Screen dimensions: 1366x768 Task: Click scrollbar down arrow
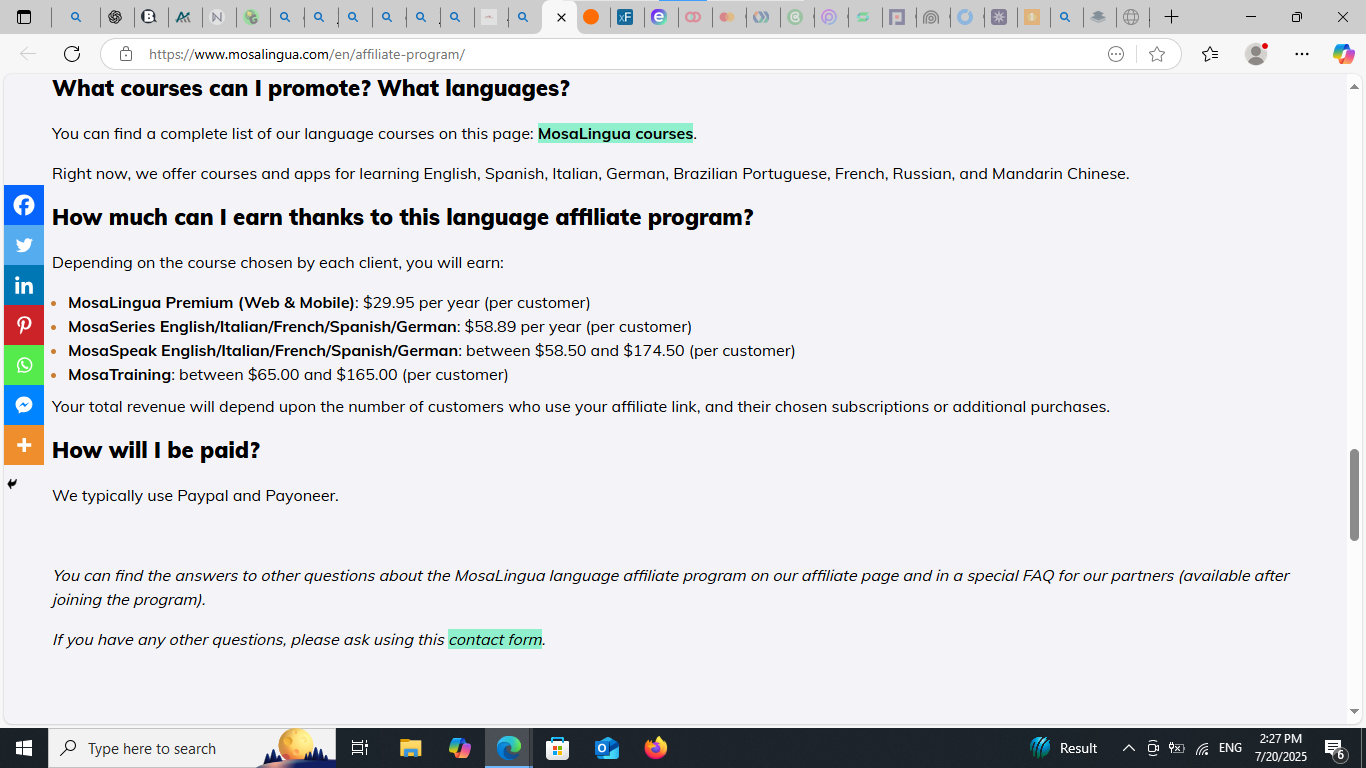tap(1355, 712)
